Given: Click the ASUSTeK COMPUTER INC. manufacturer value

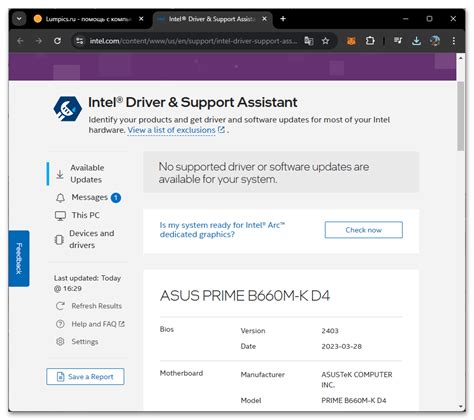Looking at the screenshot, I should [x=357, y=379].
